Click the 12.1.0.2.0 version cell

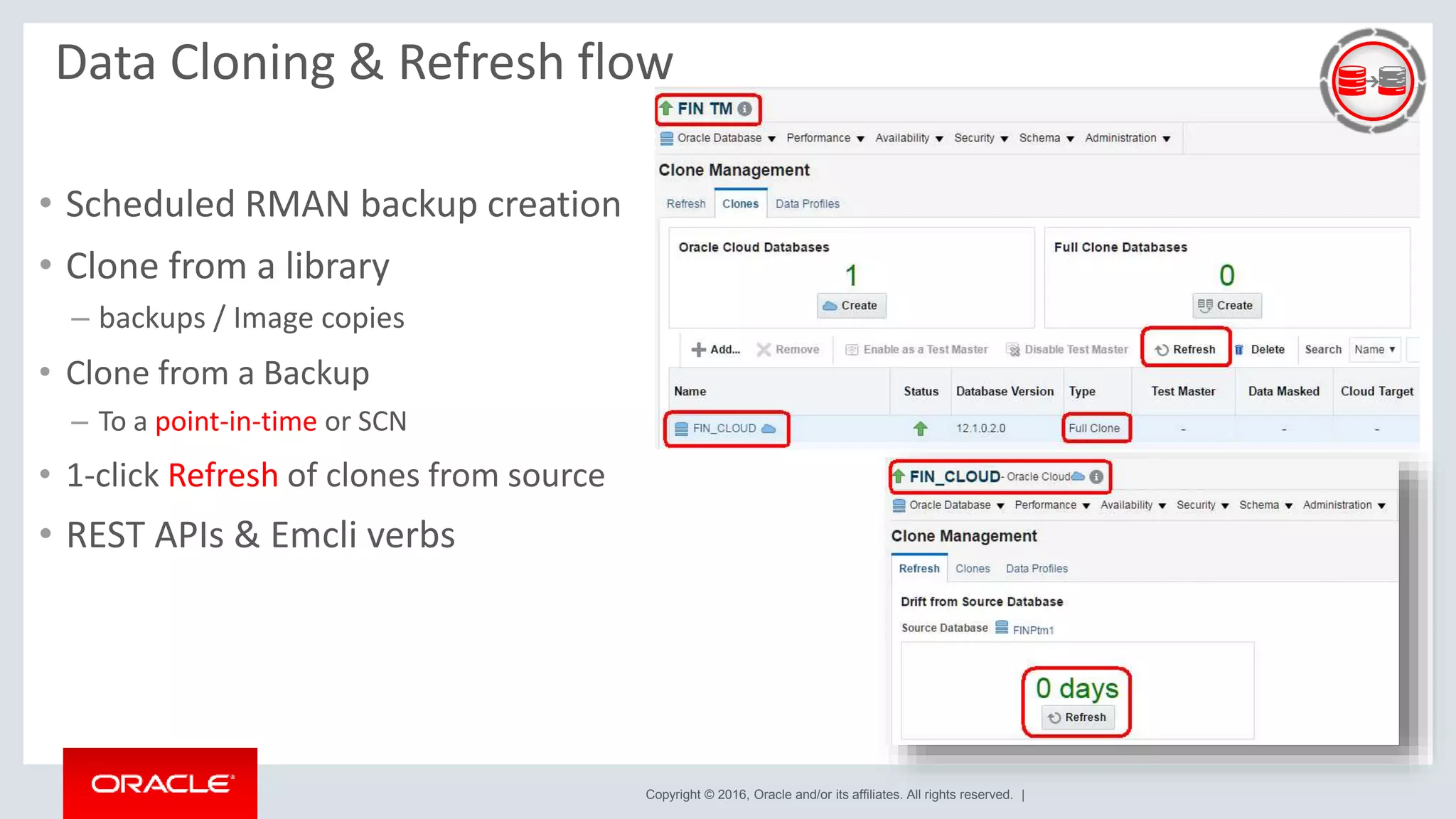(980, 429)
